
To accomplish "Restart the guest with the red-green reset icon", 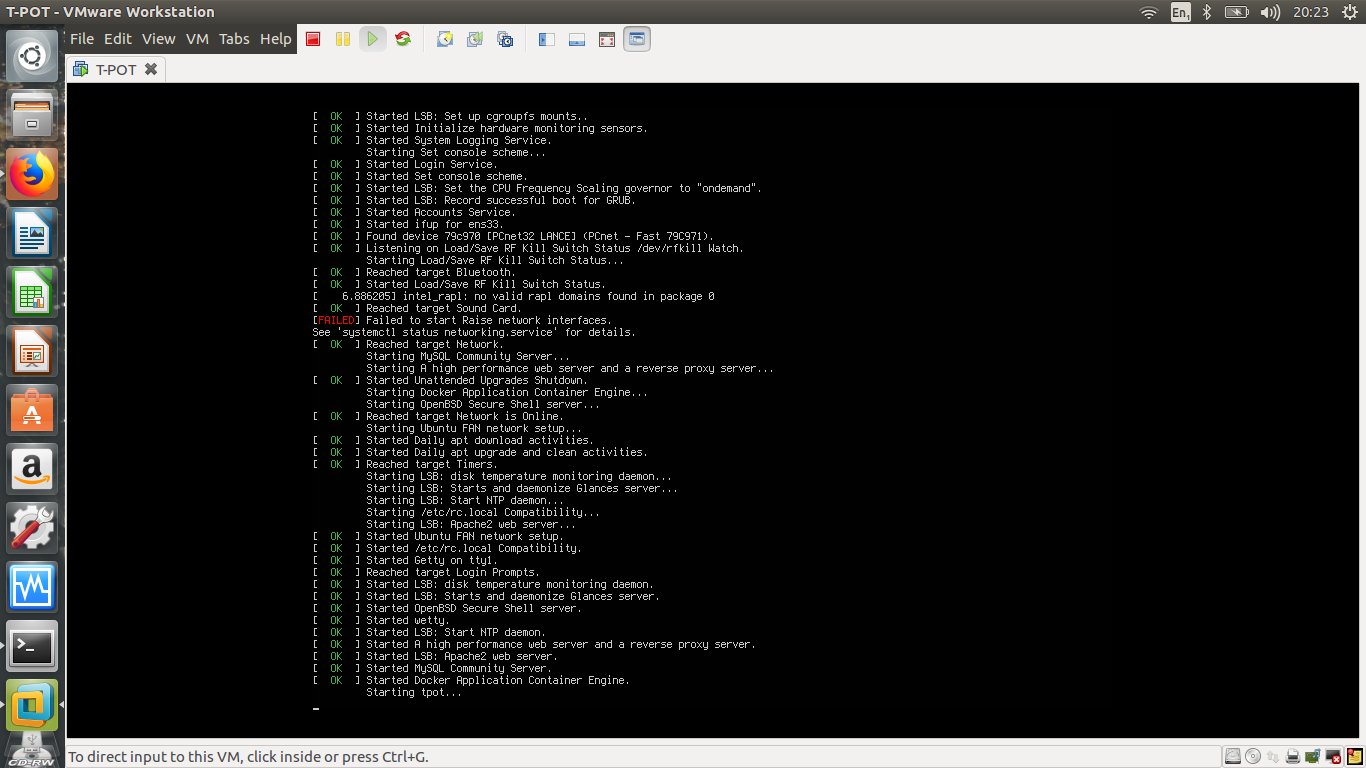I will [403, 39].
